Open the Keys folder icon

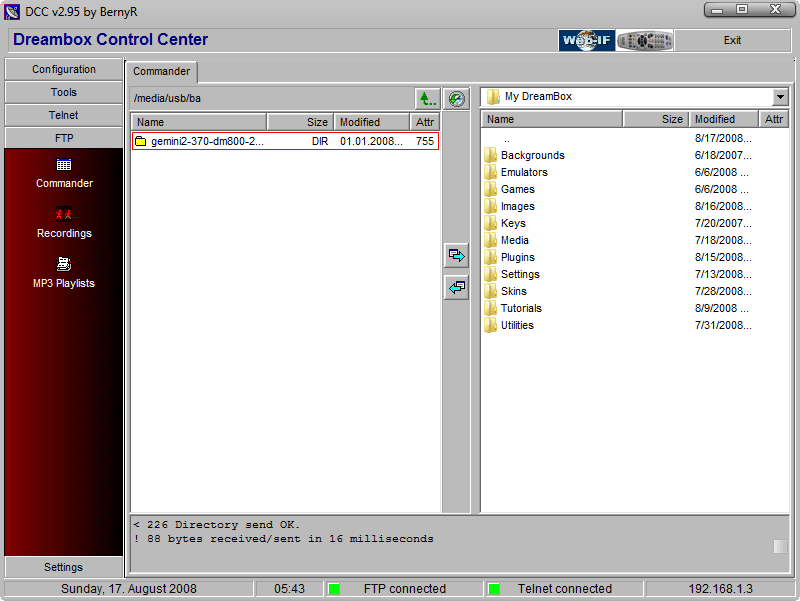pyautogui.click(x=491, y=223)
